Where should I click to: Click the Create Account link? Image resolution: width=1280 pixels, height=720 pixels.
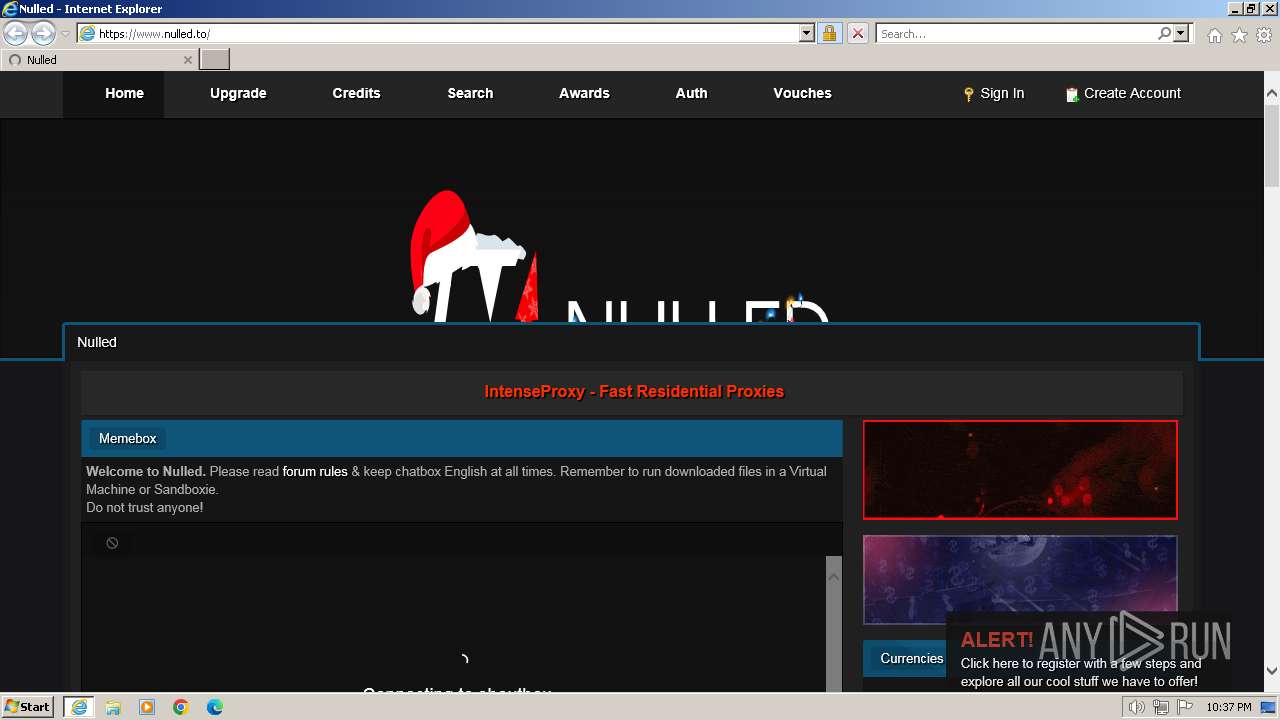point(1132,93)
